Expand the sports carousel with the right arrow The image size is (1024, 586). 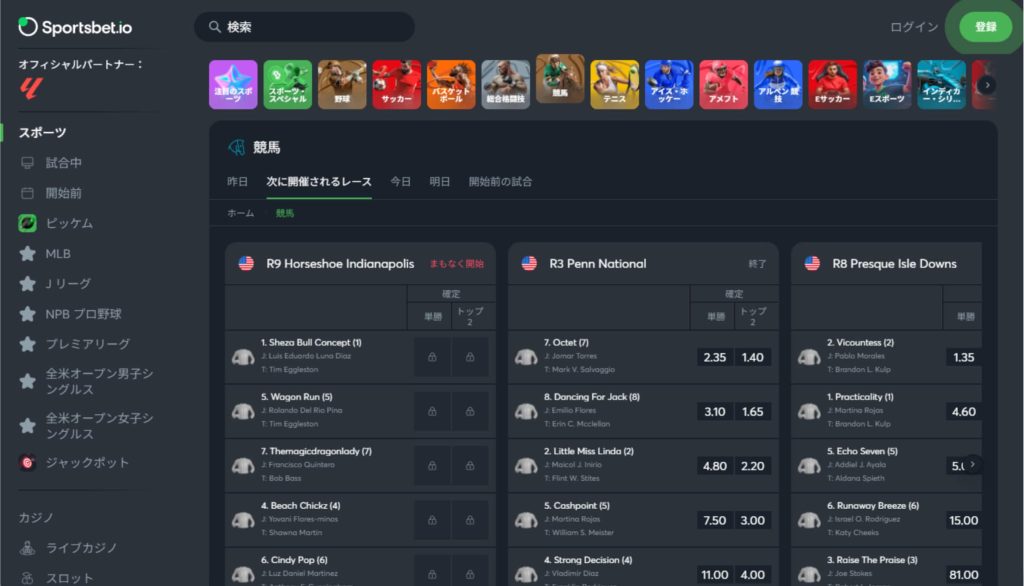987,85
